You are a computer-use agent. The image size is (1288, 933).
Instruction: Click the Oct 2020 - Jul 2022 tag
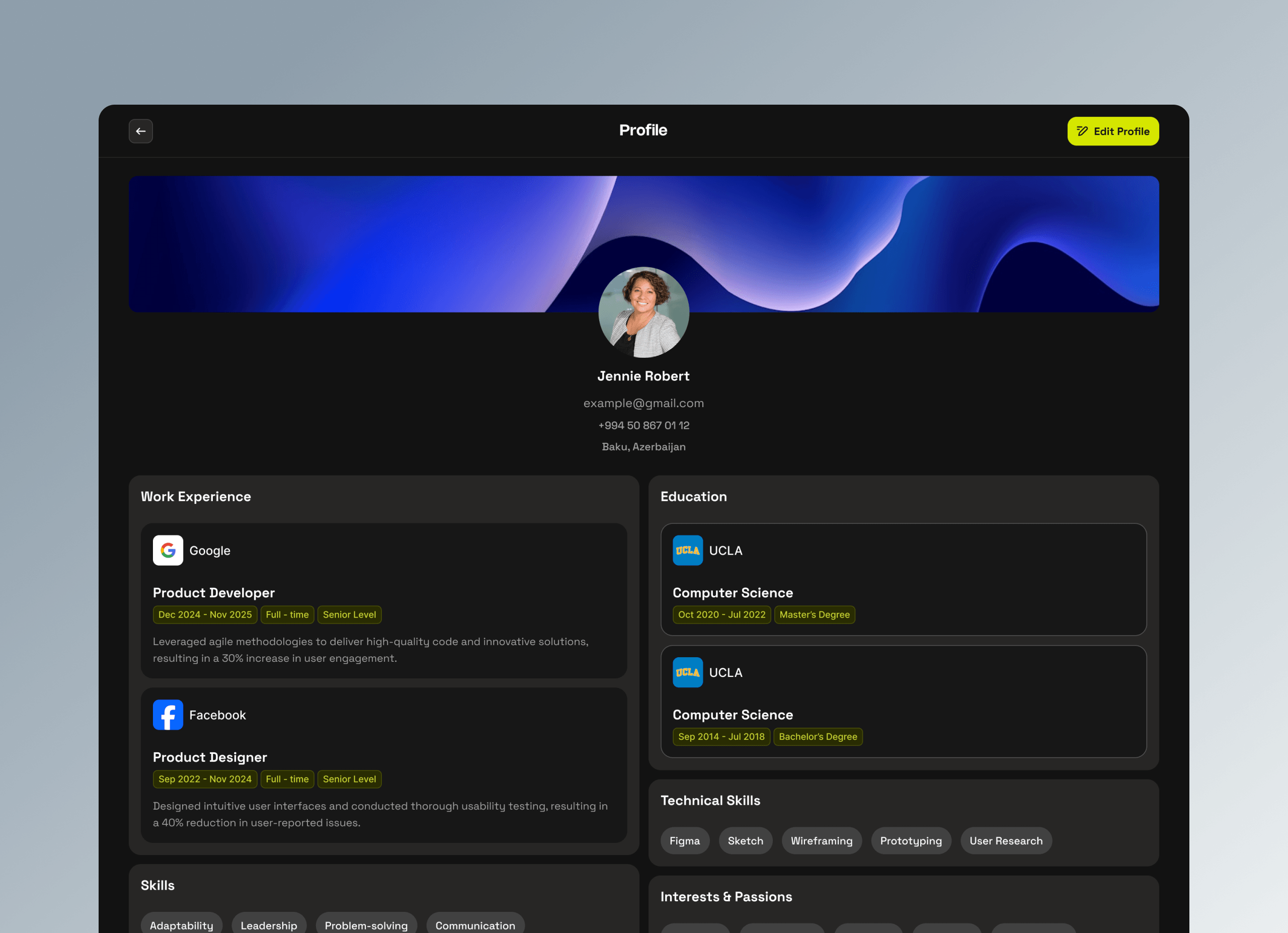point(722,615)
